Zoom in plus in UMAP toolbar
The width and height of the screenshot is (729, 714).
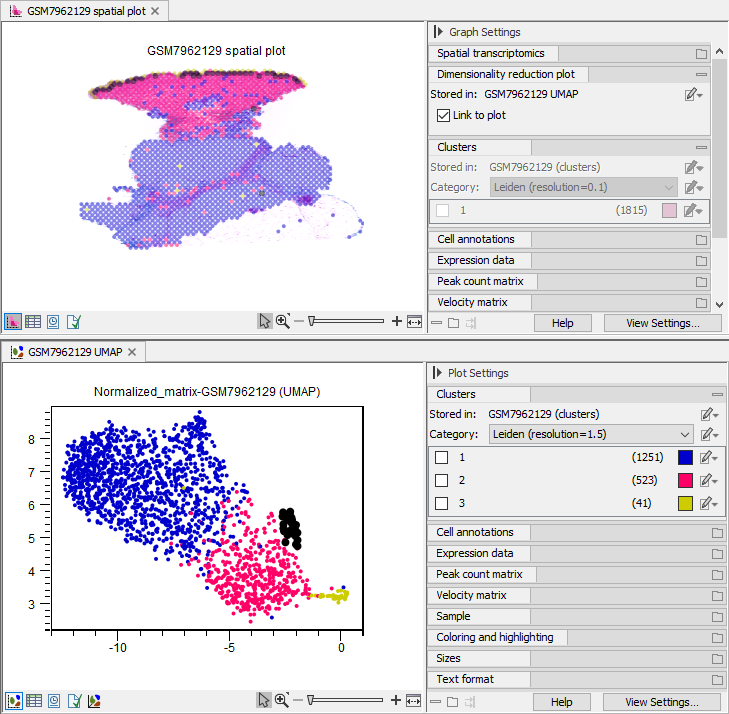396,700
